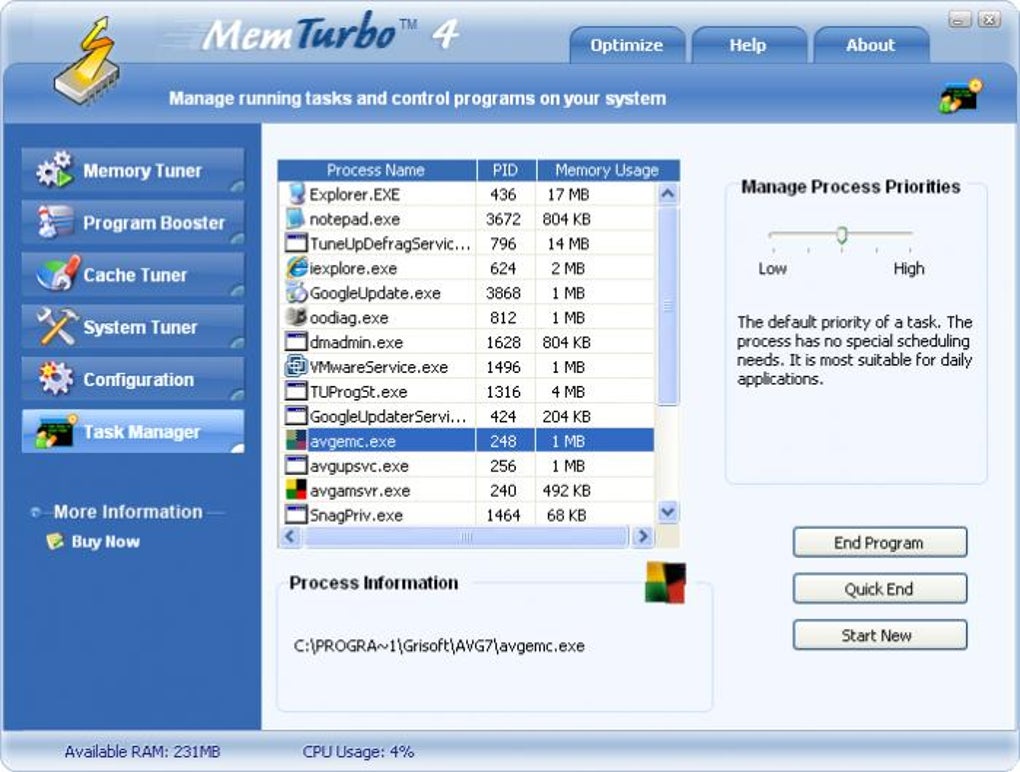Click the Start New button
The height and width of the screenshot is (772, 1020).
point(879,635)
